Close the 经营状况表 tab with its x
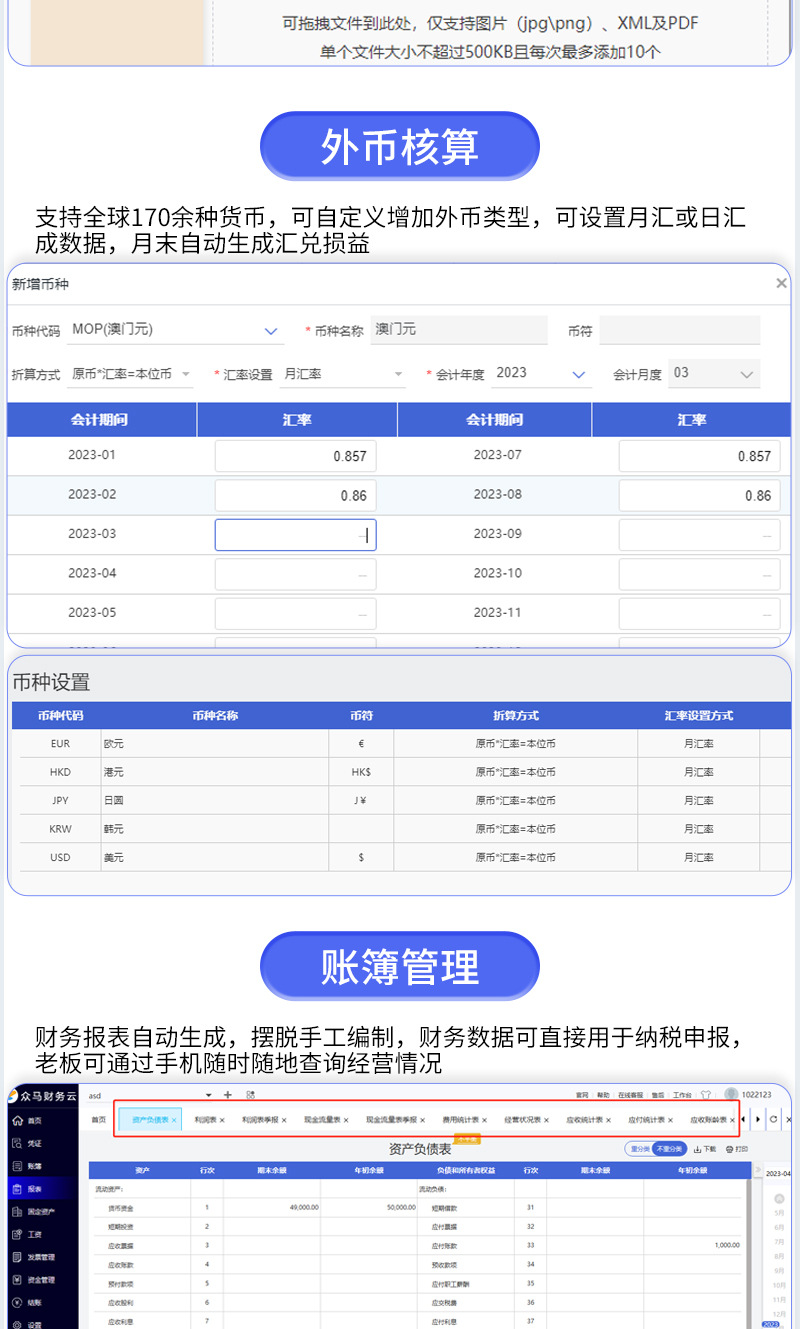Screen dimensions: 800x1329 pos(546,1120)
